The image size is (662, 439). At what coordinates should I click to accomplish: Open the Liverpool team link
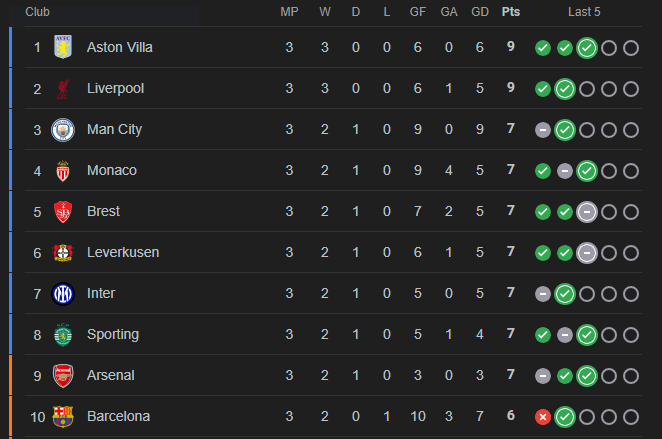click(115, 88)
